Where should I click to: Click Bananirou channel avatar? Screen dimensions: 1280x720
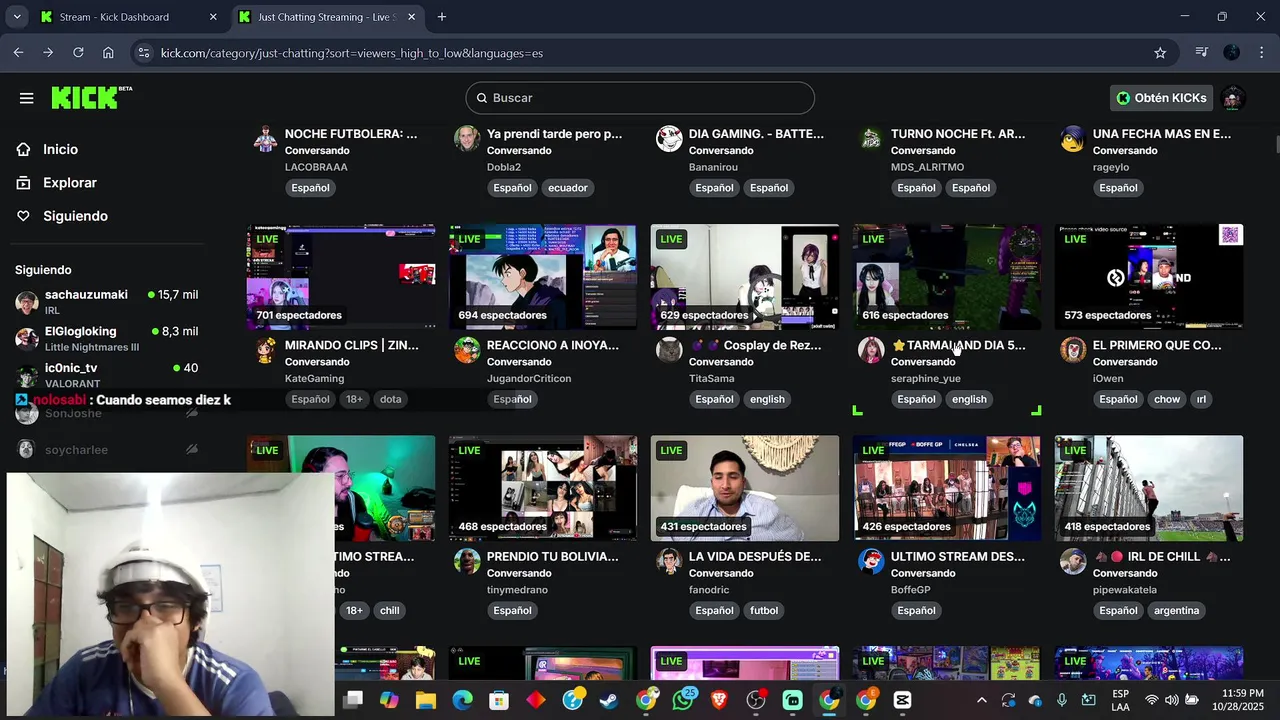tap(669, 138)
